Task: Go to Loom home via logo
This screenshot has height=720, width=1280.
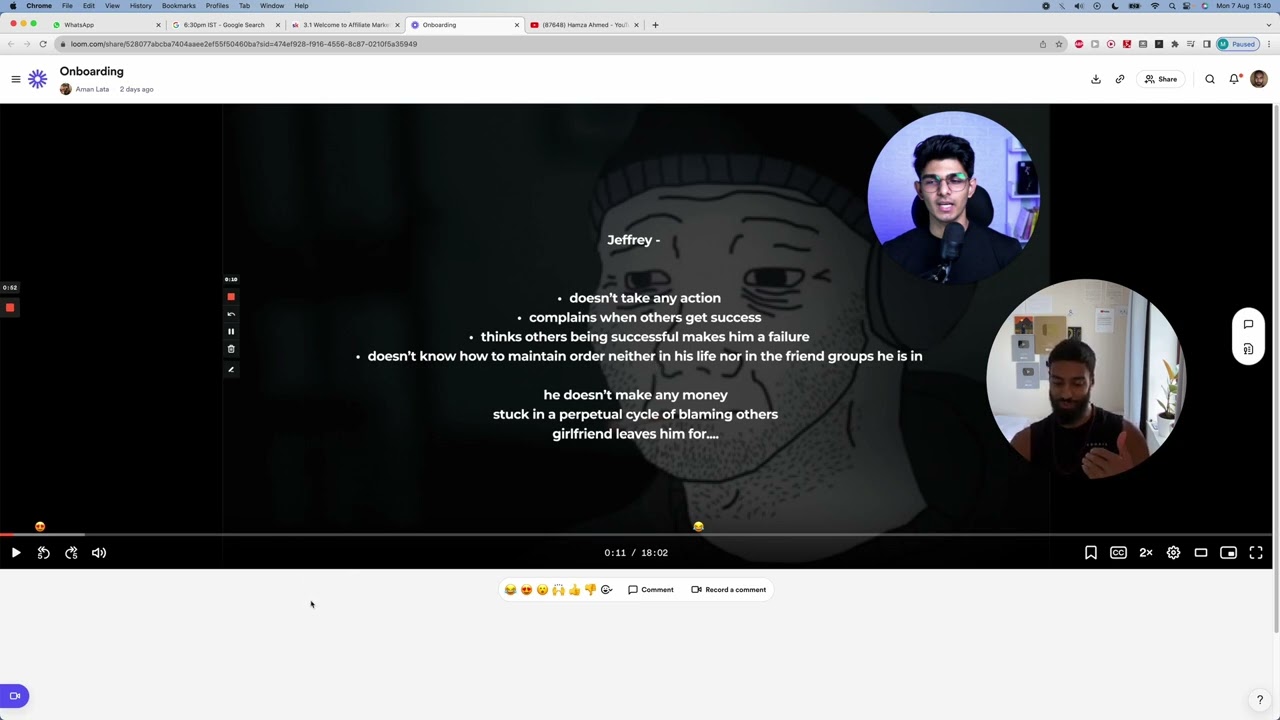Action: (37, 79)
